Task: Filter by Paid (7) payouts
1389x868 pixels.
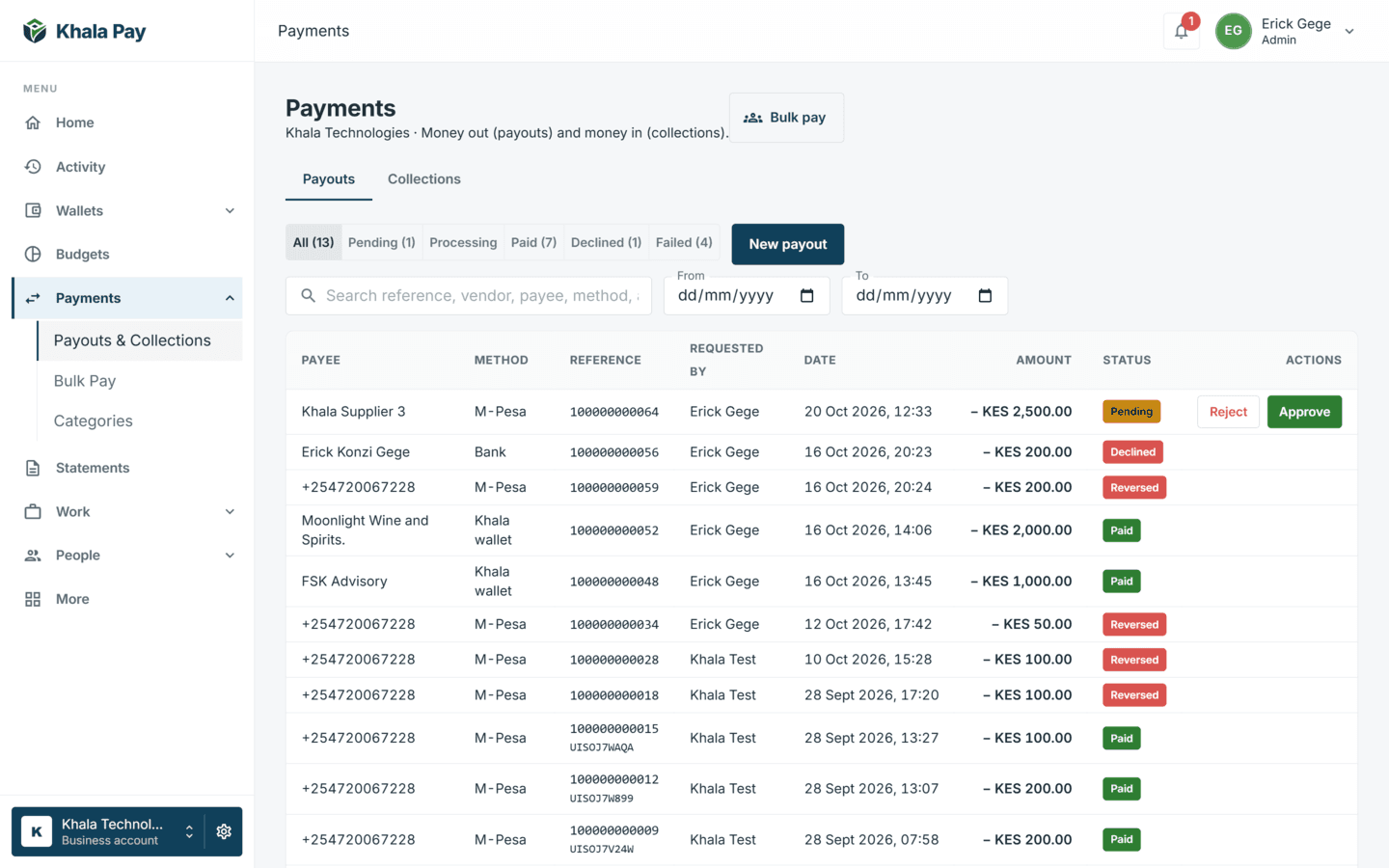Action: click(x=533, y=242)
